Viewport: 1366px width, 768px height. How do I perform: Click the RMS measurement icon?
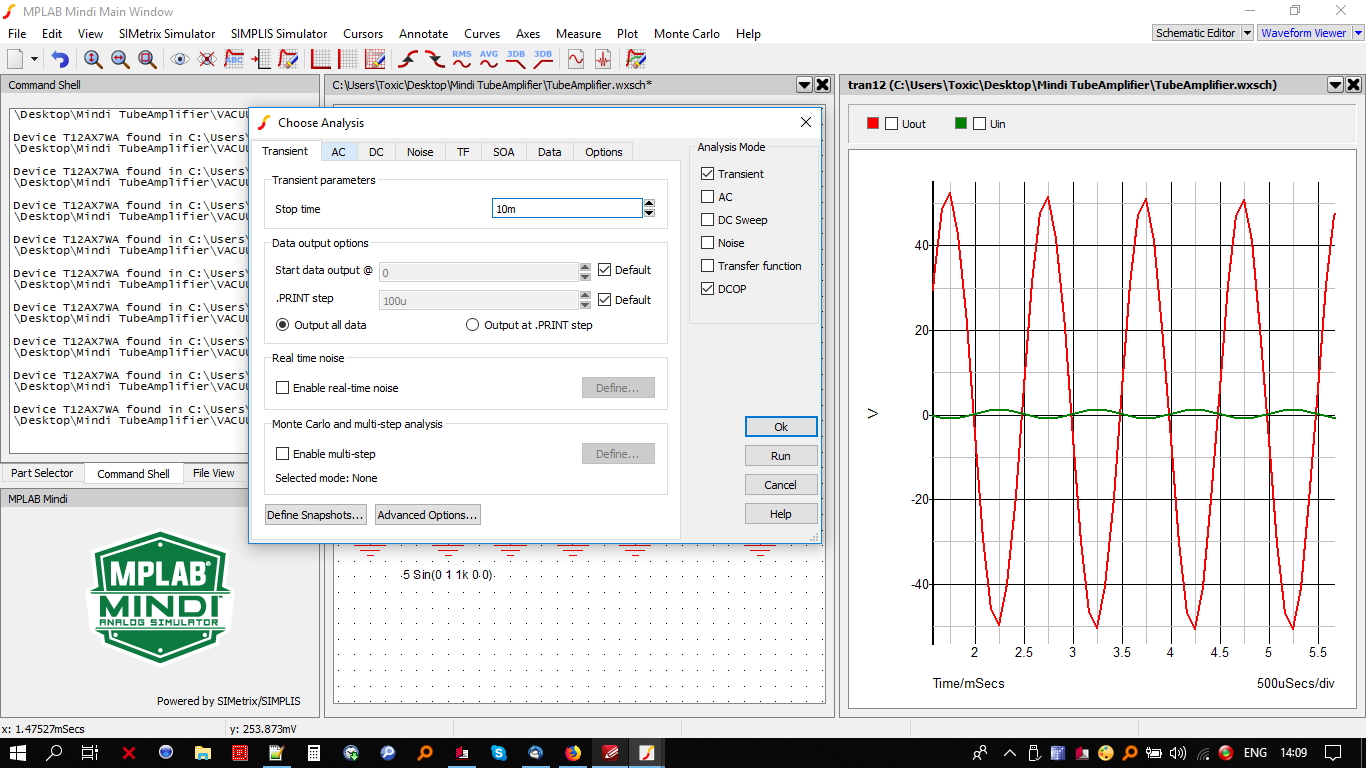[462, 60]
